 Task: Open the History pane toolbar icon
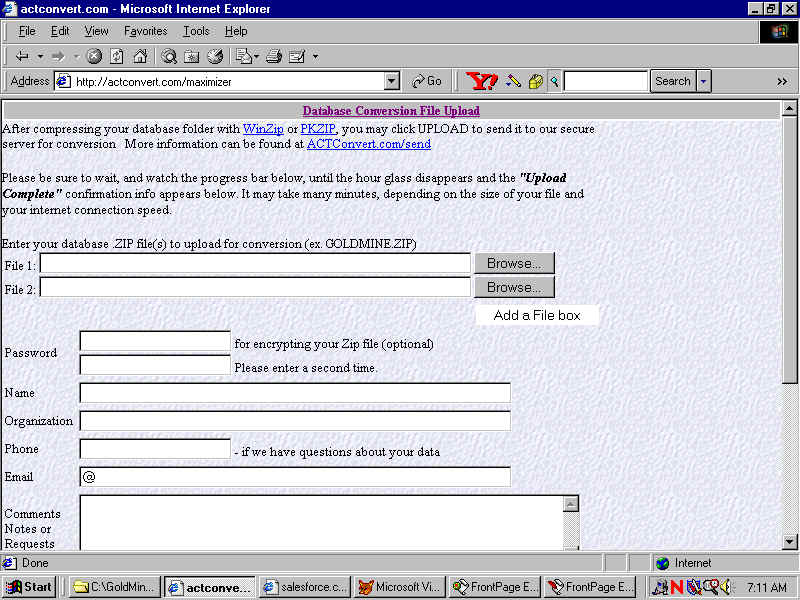215,56
